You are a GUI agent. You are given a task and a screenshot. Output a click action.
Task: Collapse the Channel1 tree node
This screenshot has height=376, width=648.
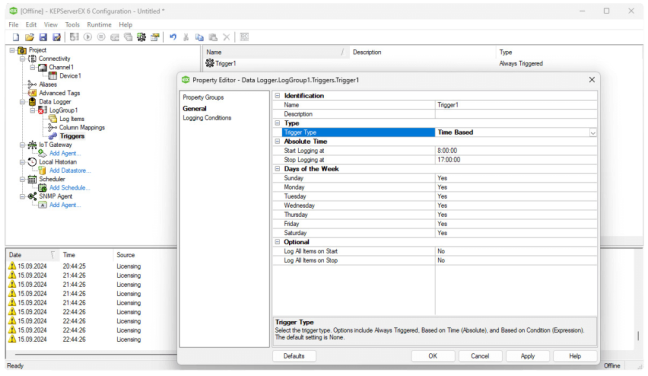point(33,67)
